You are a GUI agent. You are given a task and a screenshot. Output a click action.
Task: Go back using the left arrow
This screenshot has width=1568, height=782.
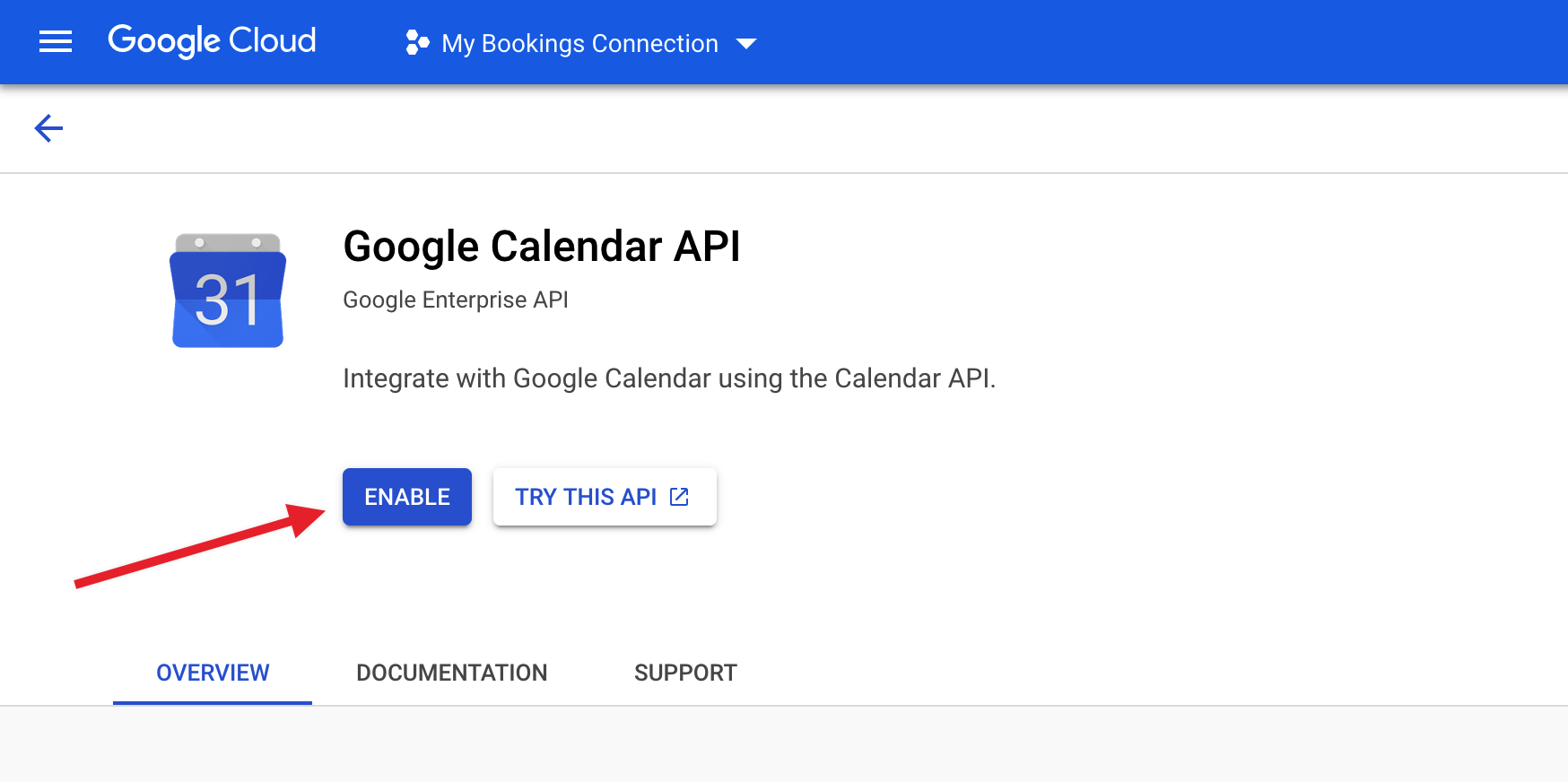(x=48, y=128)
